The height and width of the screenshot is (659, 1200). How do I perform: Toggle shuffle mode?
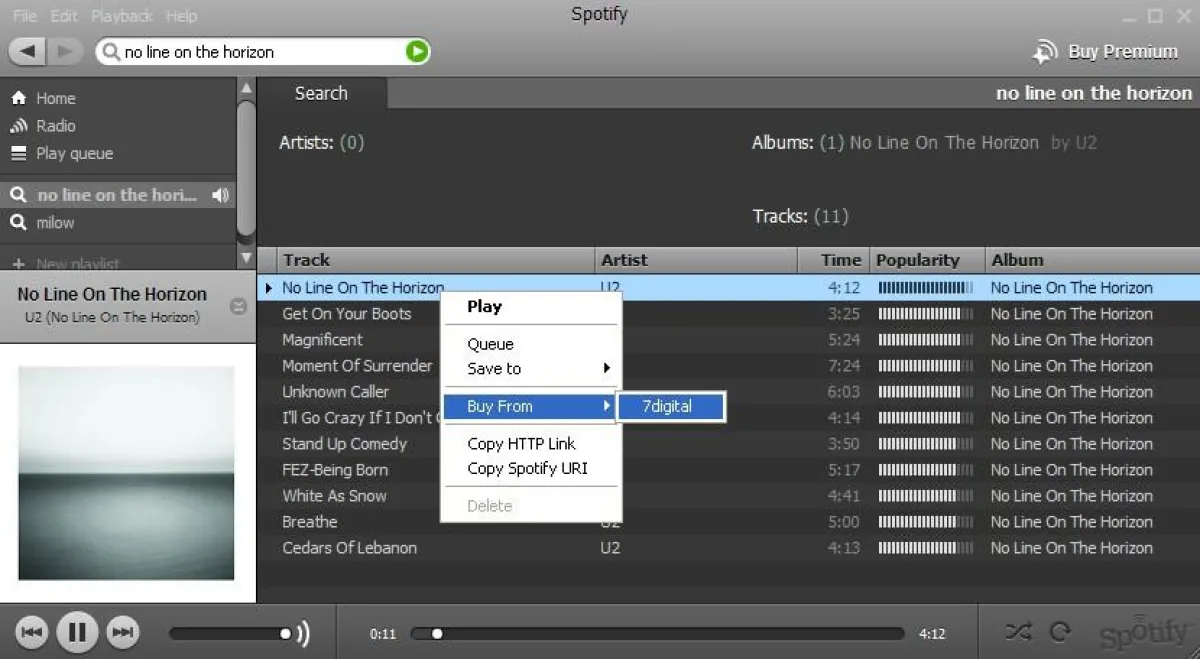click(x=1018, y=632)
